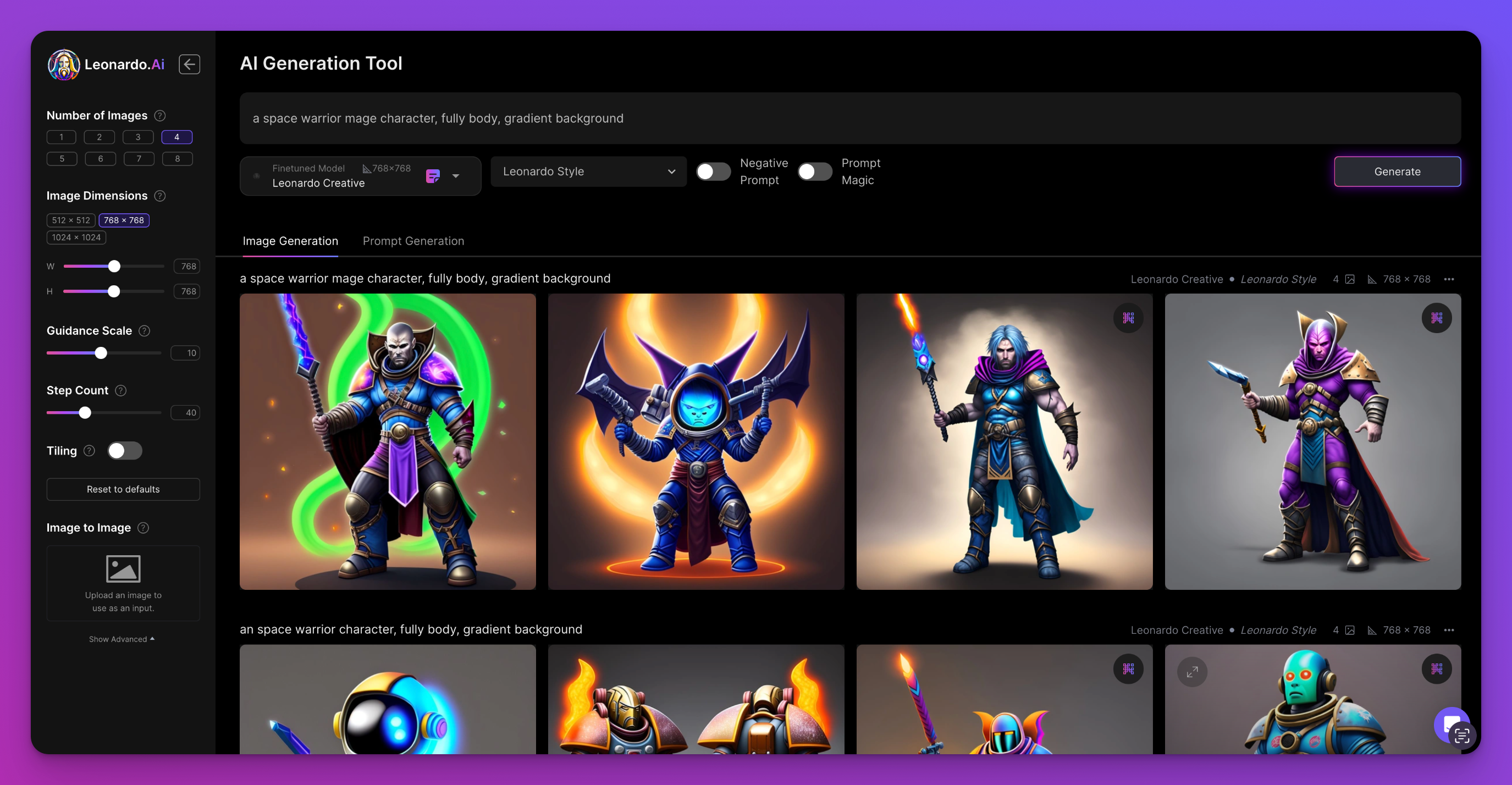Set number of images to 8

(x=177, y=159)
